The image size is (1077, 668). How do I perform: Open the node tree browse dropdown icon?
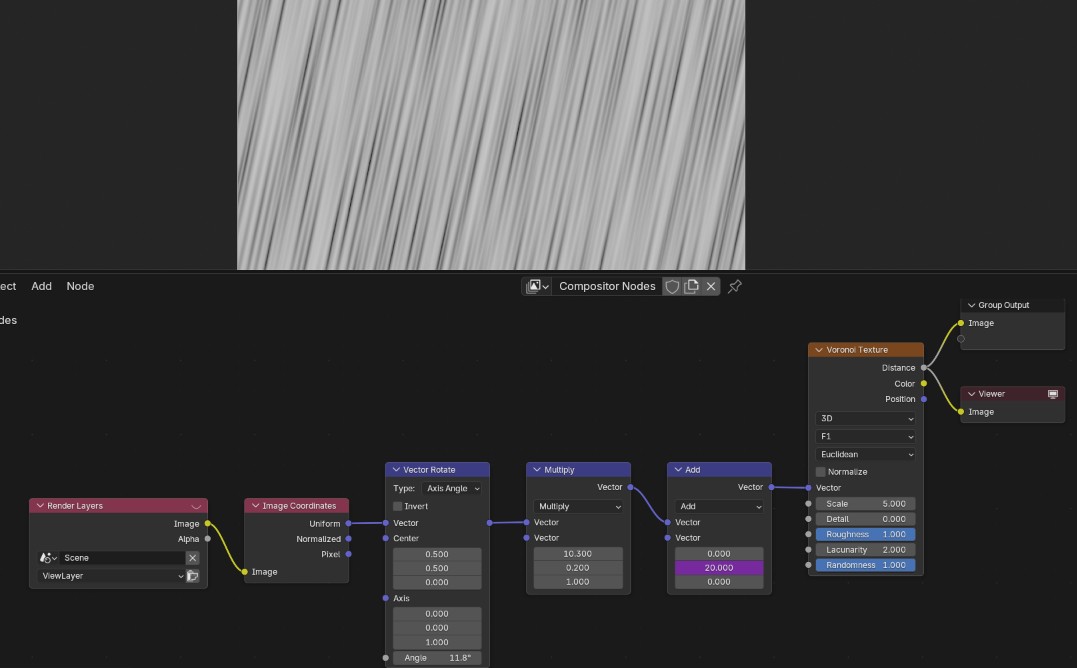point(536,286)
